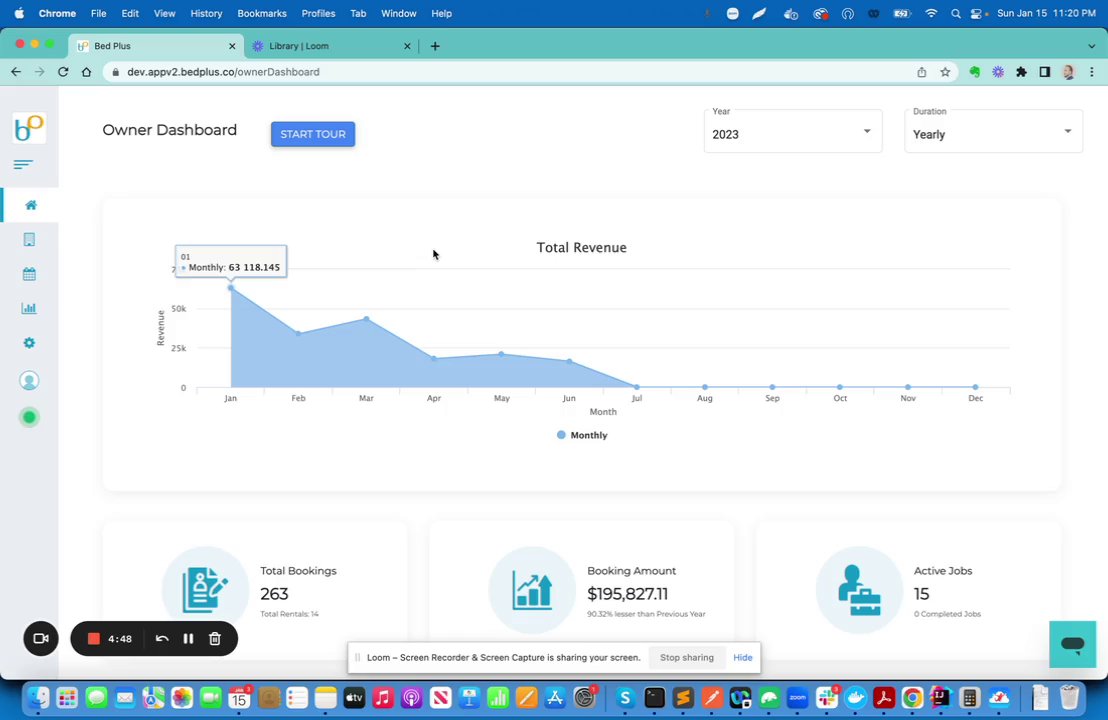The image size is (1108, 720).
Task: Pause the Loom recording
Action: point(188,639)
